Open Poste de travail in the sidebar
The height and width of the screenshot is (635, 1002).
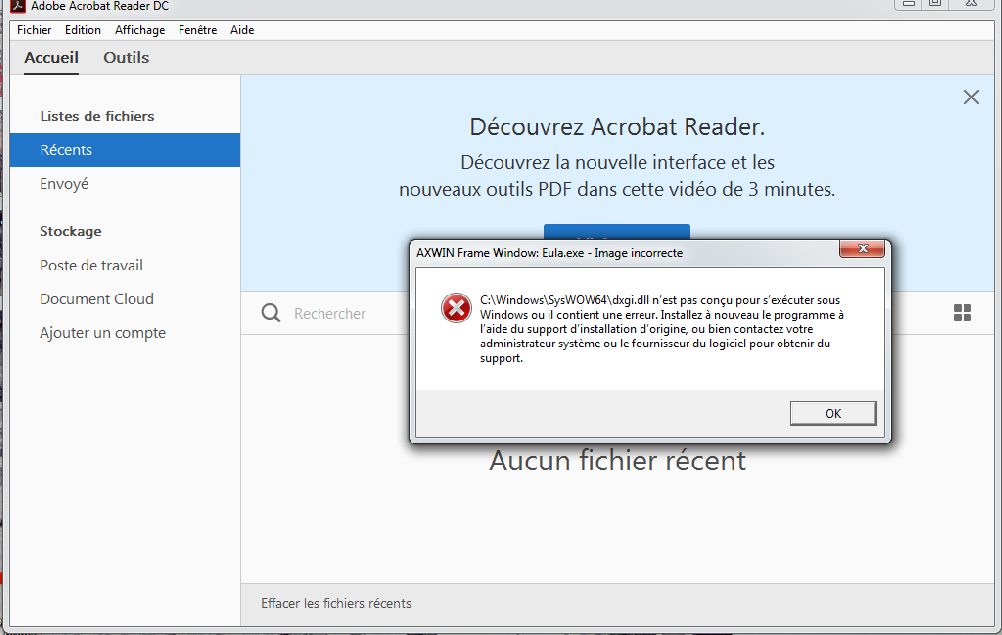(x=91, y=265)
